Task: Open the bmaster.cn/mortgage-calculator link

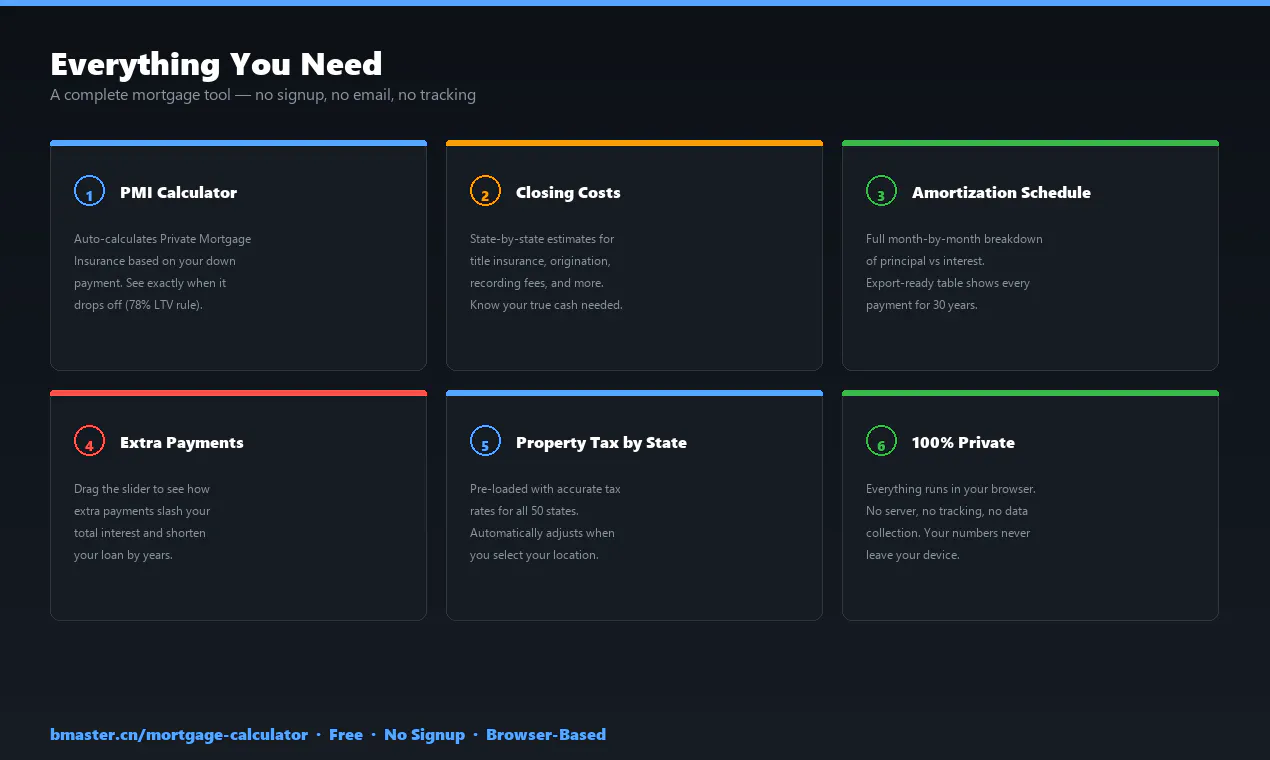Action: point(179,734)
